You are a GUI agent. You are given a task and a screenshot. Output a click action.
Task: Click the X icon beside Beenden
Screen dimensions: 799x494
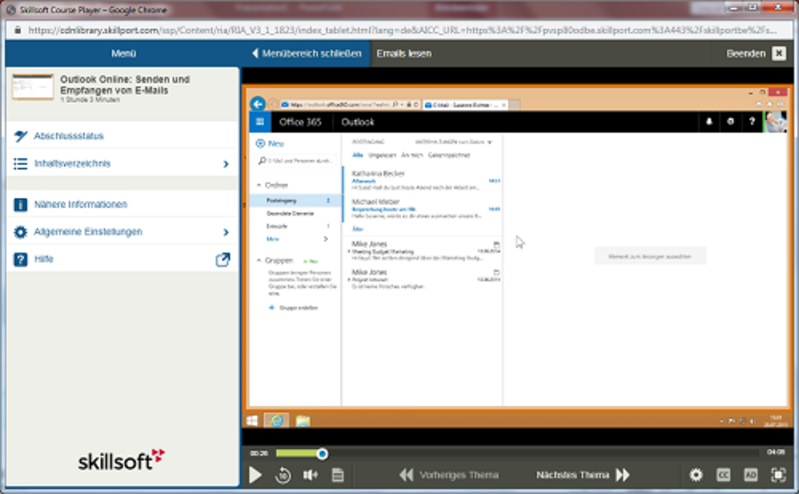coord(779,54)
